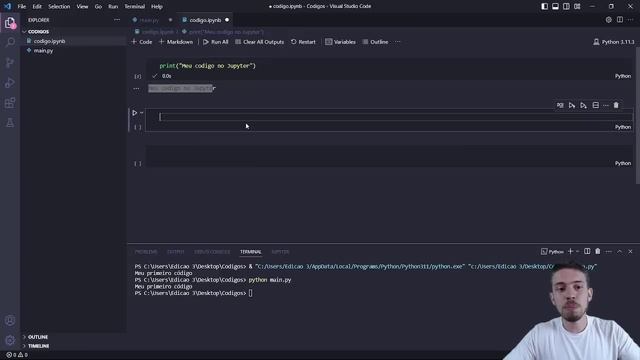The width and height of the screenshot is (640, 360).
Task: Add a Code cell from the notebook toolbar
Action: coord(142,42)
